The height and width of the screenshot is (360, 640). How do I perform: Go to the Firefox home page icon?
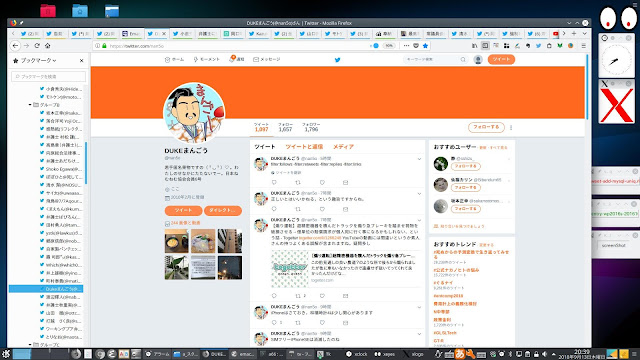[x=47, y=46]
